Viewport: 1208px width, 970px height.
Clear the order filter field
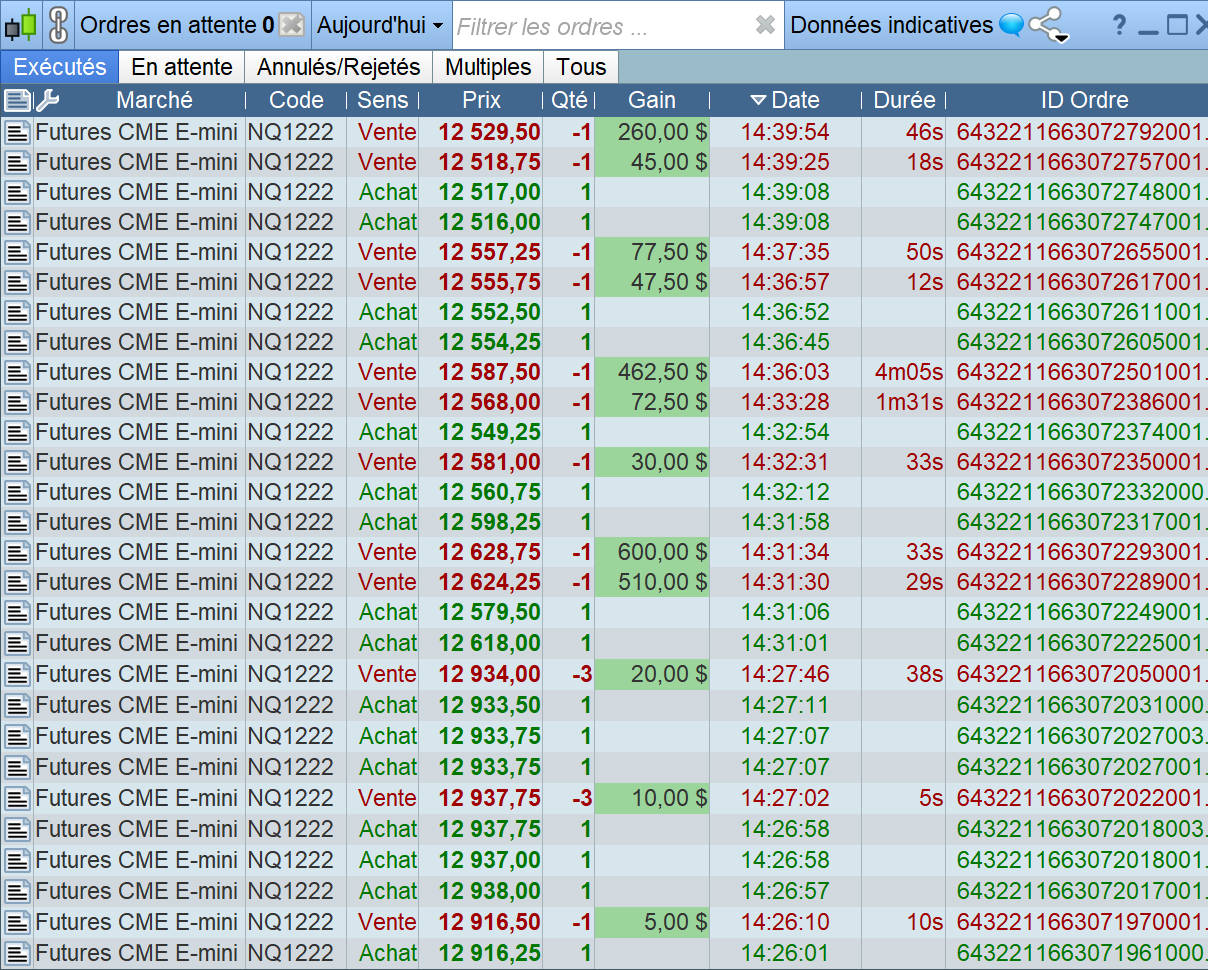tap(765, 25)
